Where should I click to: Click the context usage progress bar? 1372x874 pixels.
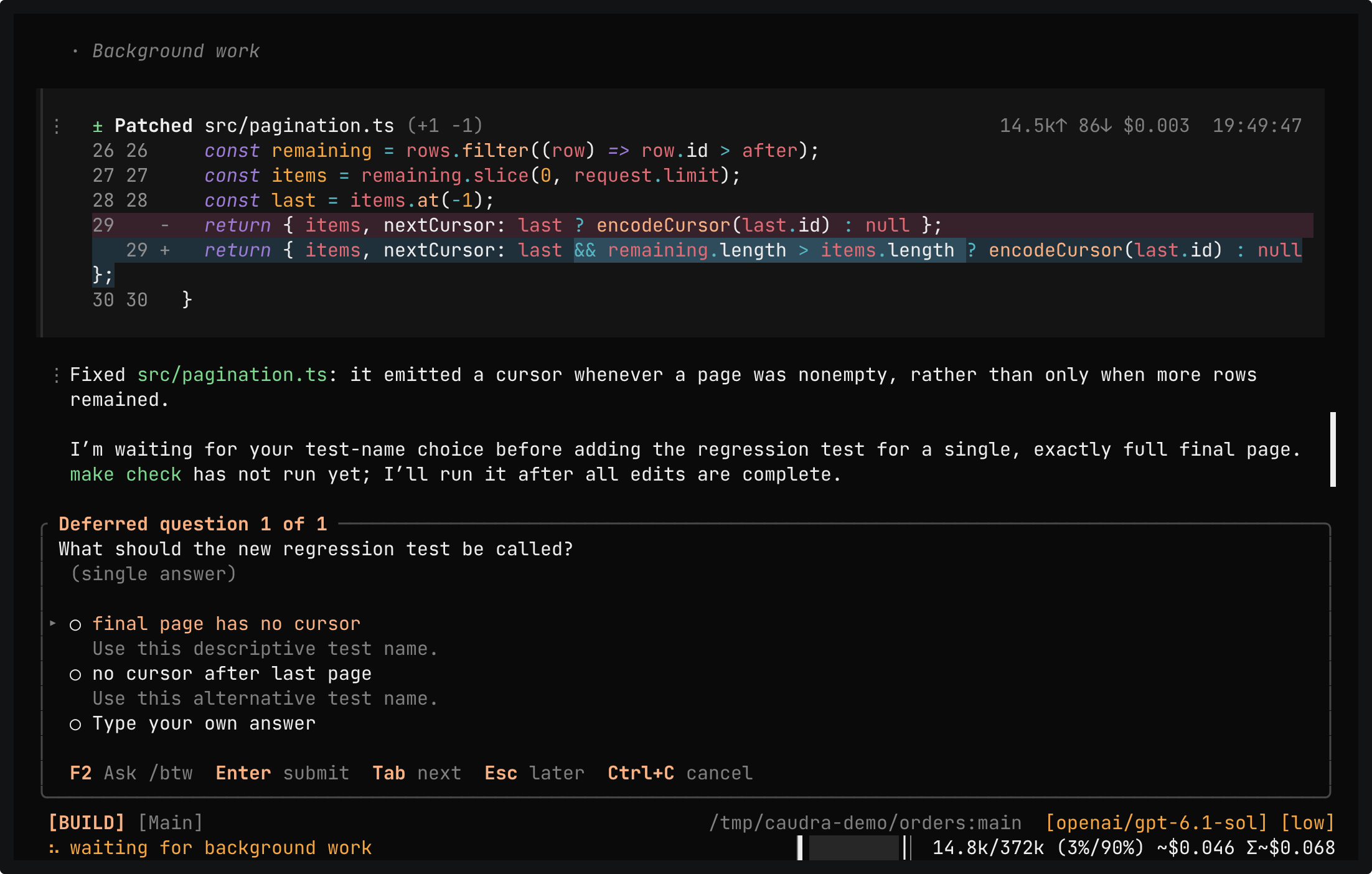(x=853, y=848)
